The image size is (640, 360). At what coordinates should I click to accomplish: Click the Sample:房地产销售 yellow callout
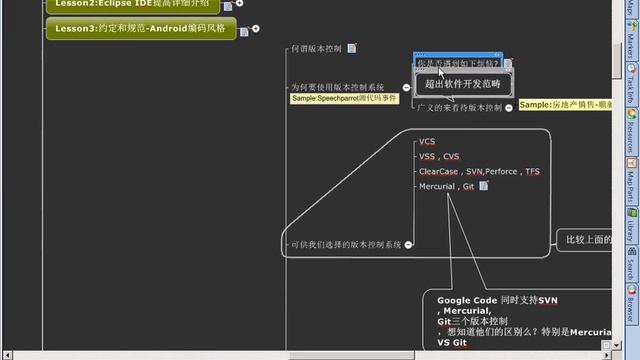565,105
